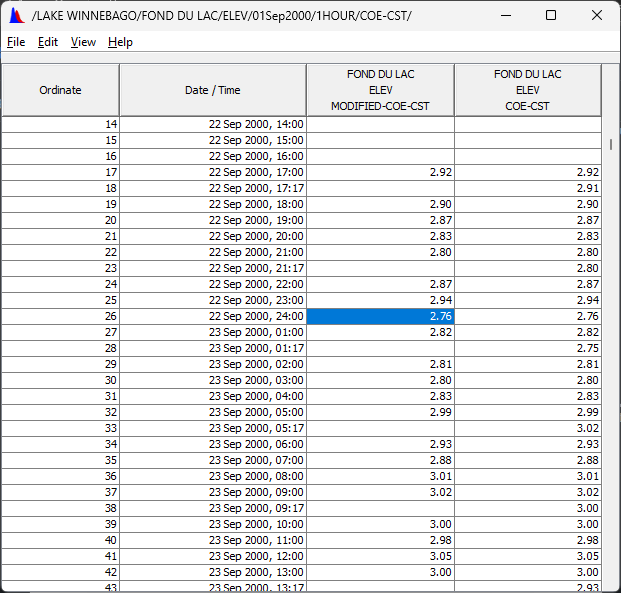The height and width of the screenshot is (593, 621).
Task: Click ordinate 30 row number
Action: [x=60, y=380]
